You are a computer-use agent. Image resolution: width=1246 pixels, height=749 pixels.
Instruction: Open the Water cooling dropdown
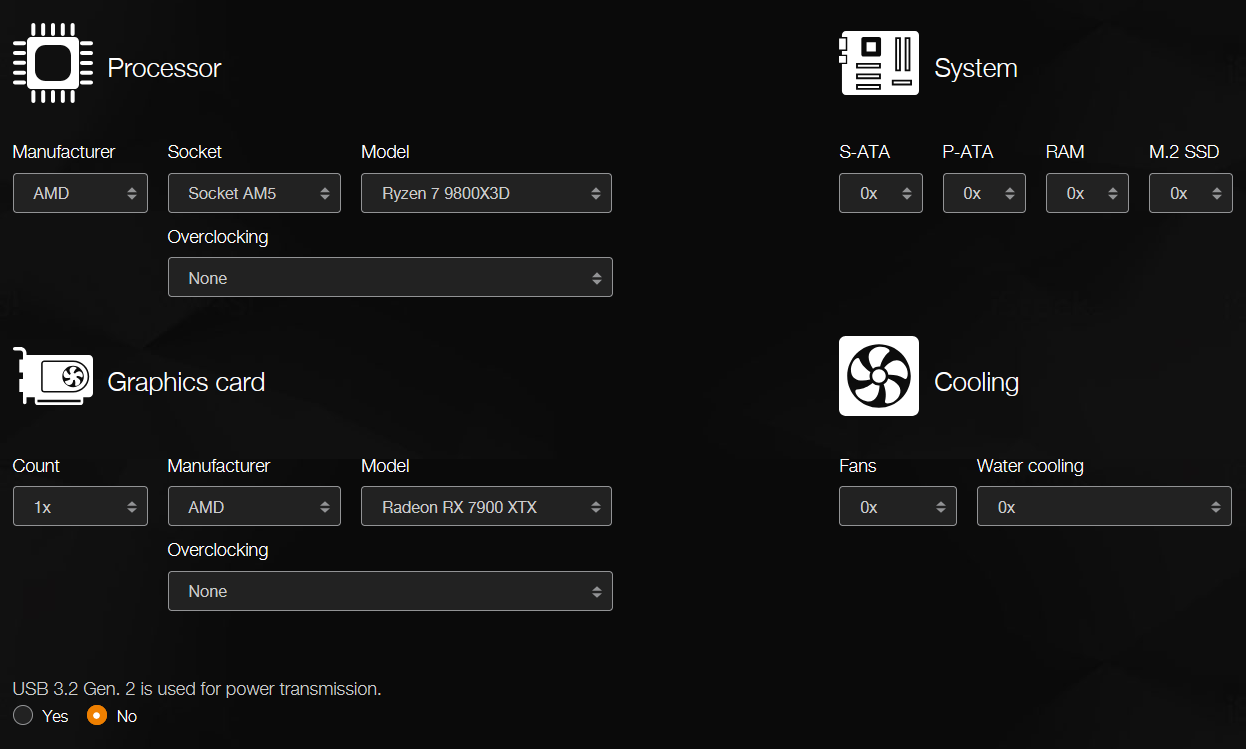coord(1104,507)
